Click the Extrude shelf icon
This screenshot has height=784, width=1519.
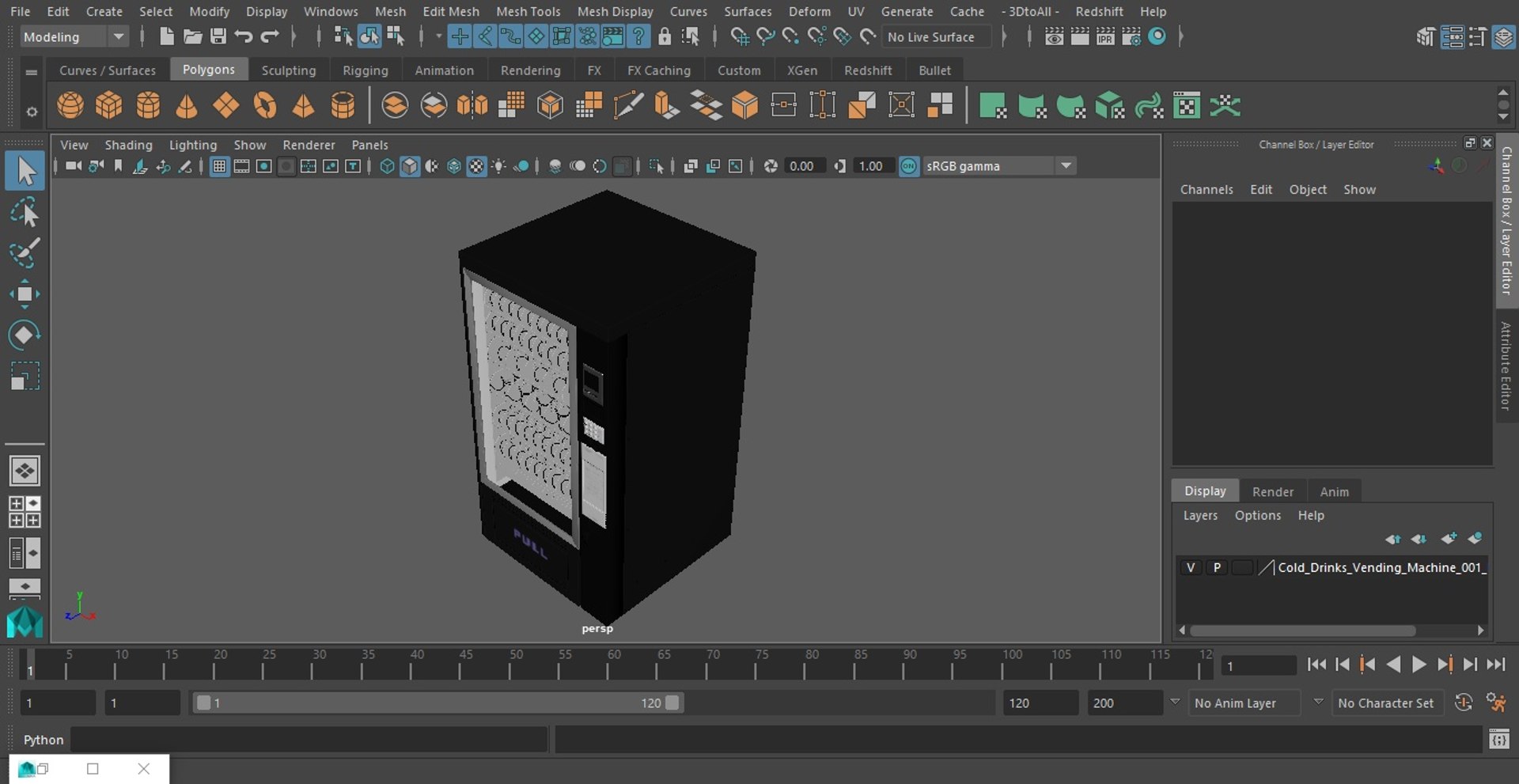pyautogui.click(x=667, y=105)
